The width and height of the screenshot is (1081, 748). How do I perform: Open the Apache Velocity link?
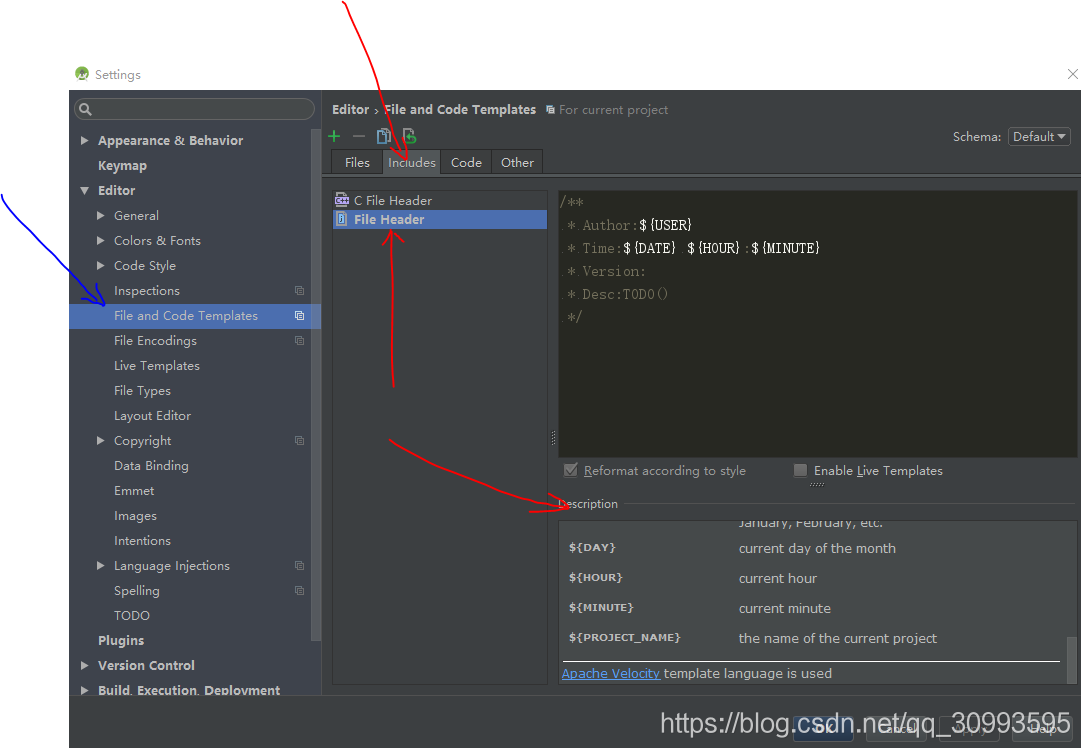pos(611,674)
